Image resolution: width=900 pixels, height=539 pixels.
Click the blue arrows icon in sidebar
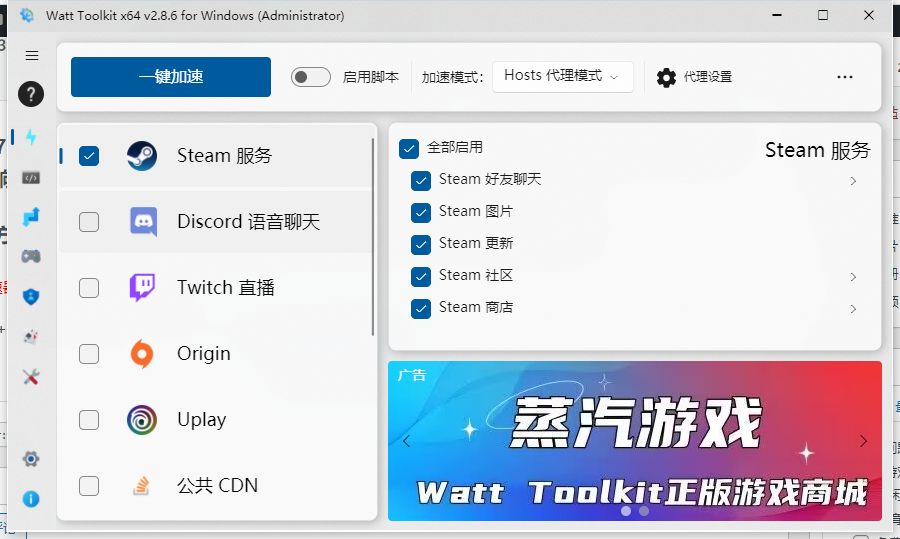(x=31, y=217)
